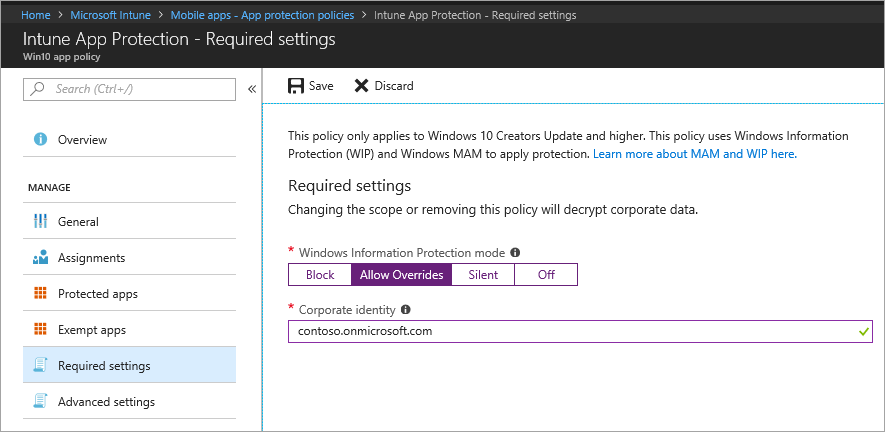The image size is (885, 432).
Task: Click the Save floppy disk icon
Action: pyautogui.click(x=296, y=86)
